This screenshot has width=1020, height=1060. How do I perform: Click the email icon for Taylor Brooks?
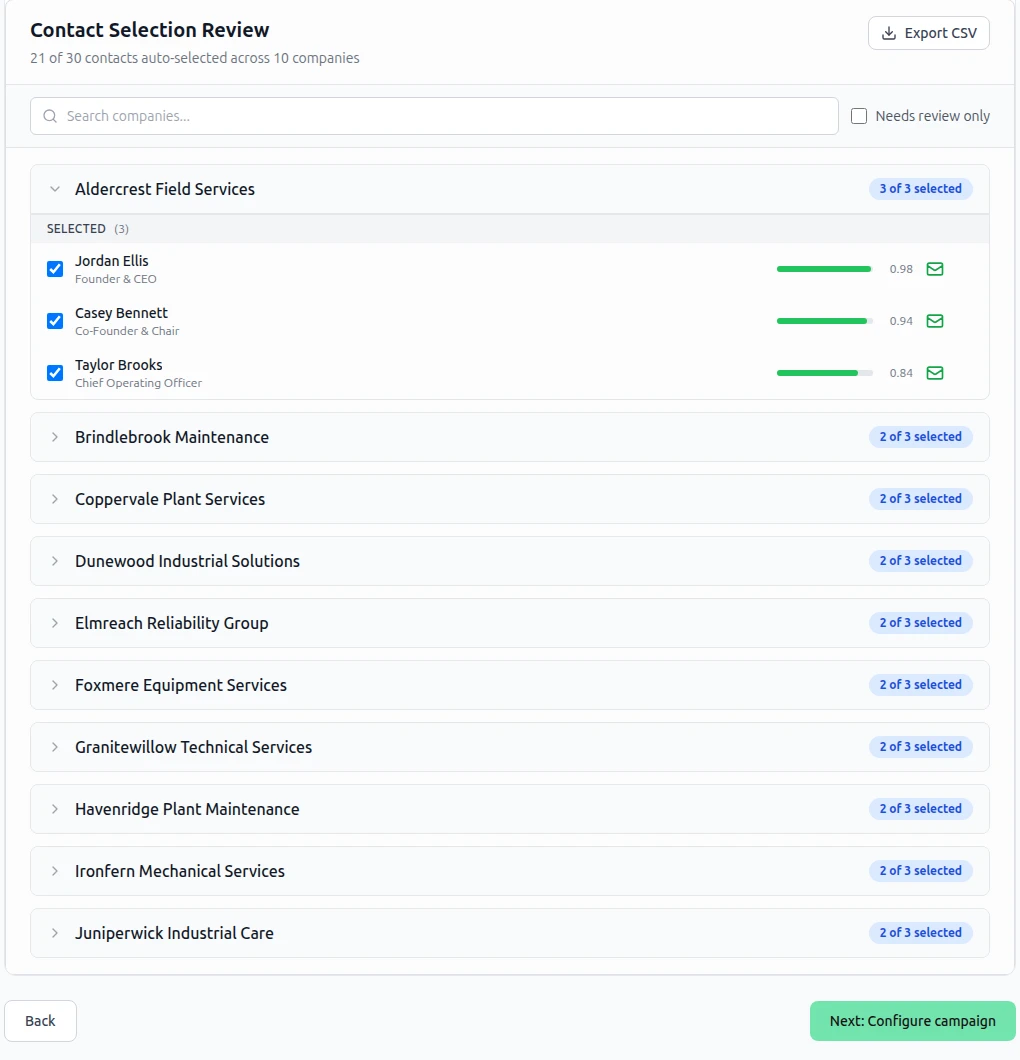point(934,373)
